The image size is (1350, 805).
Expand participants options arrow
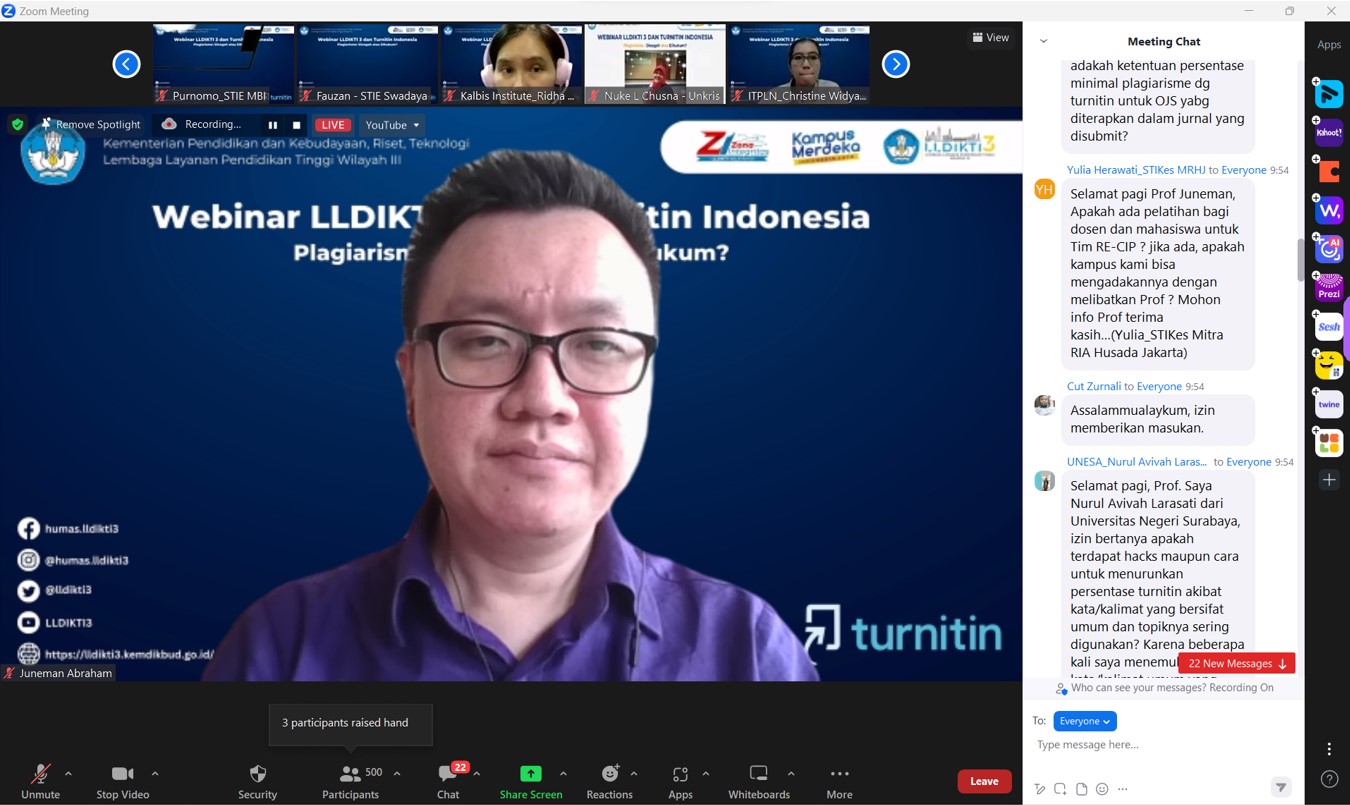[x=397, y=773]
